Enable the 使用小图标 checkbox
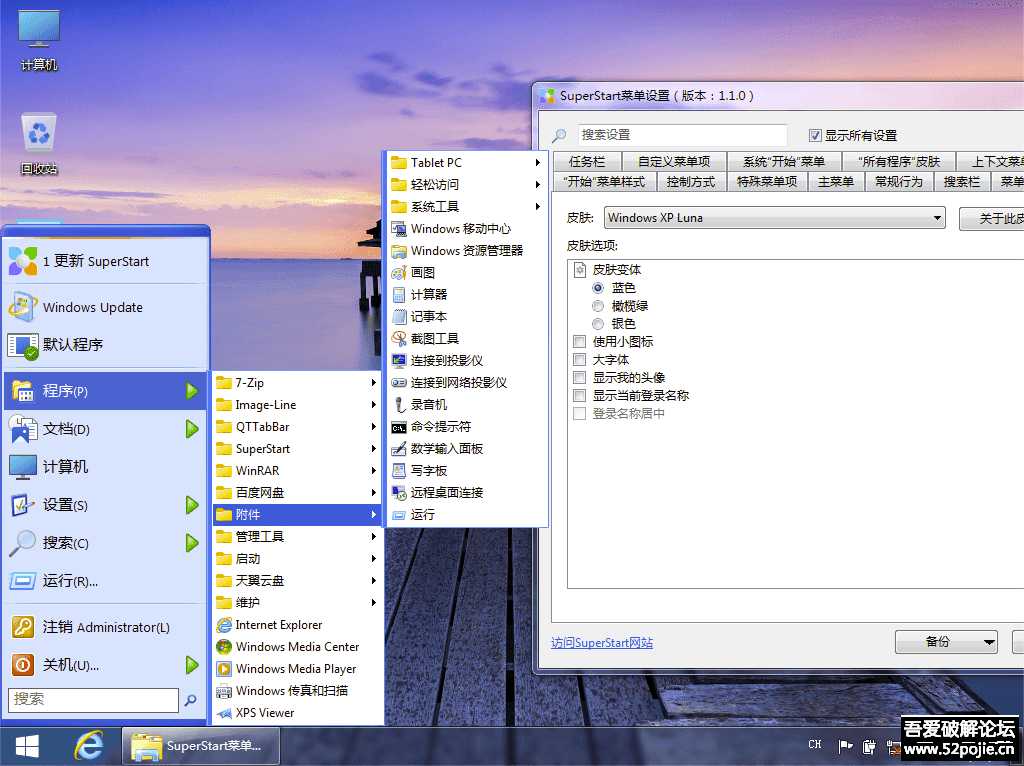The width and height of the screenshot is (1024, 766). pyautogui.click(x=578, y=340)
